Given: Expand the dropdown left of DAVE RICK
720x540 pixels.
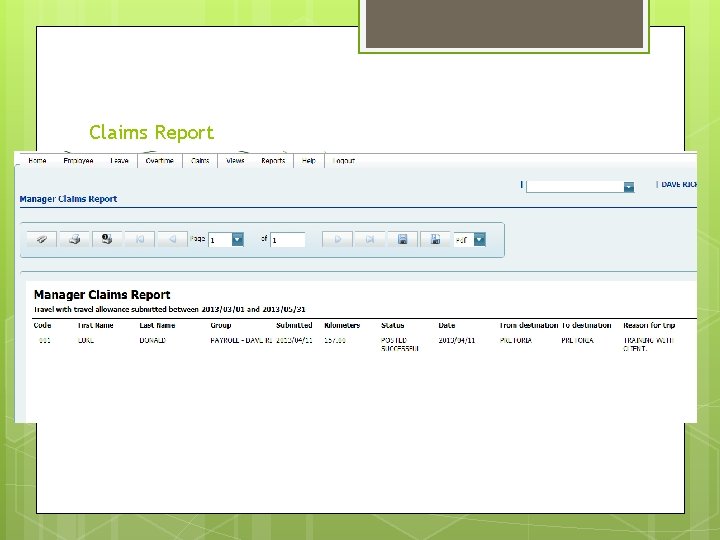Looking at the screenshot, I should click(x=629, y=187).
